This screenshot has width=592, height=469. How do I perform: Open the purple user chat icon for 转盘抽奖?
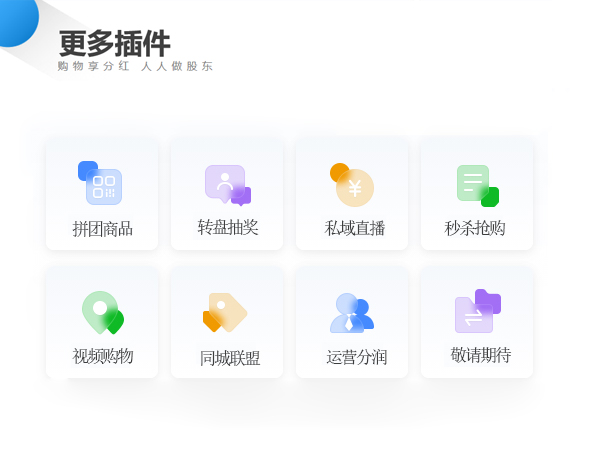coord(228,185)
